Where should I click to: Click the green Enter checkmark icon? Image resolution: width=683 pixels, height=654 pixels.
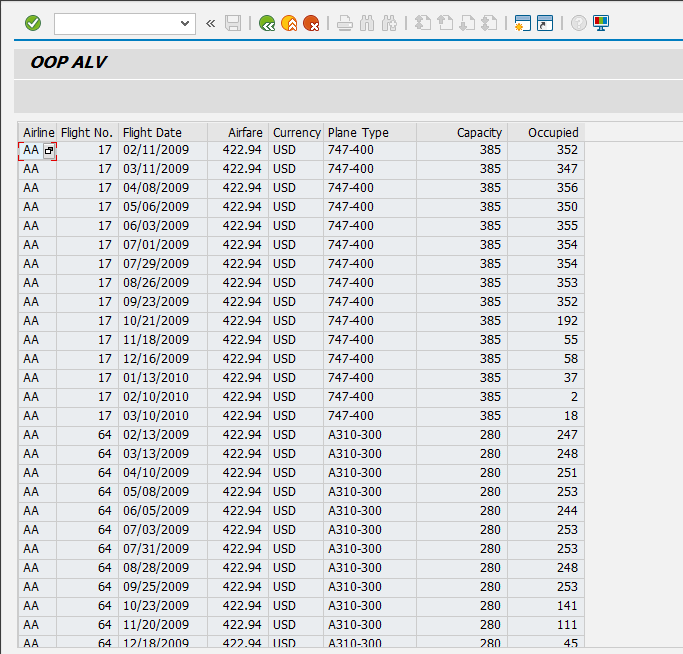click(x=33, y=22)
